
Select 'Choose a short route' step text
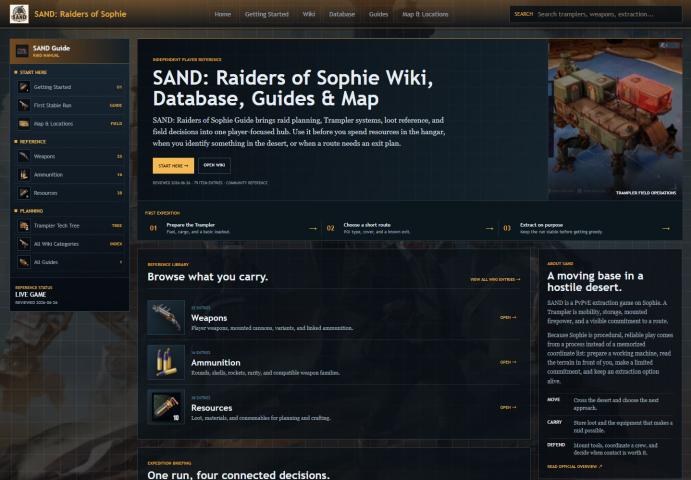tap(367, 225)
